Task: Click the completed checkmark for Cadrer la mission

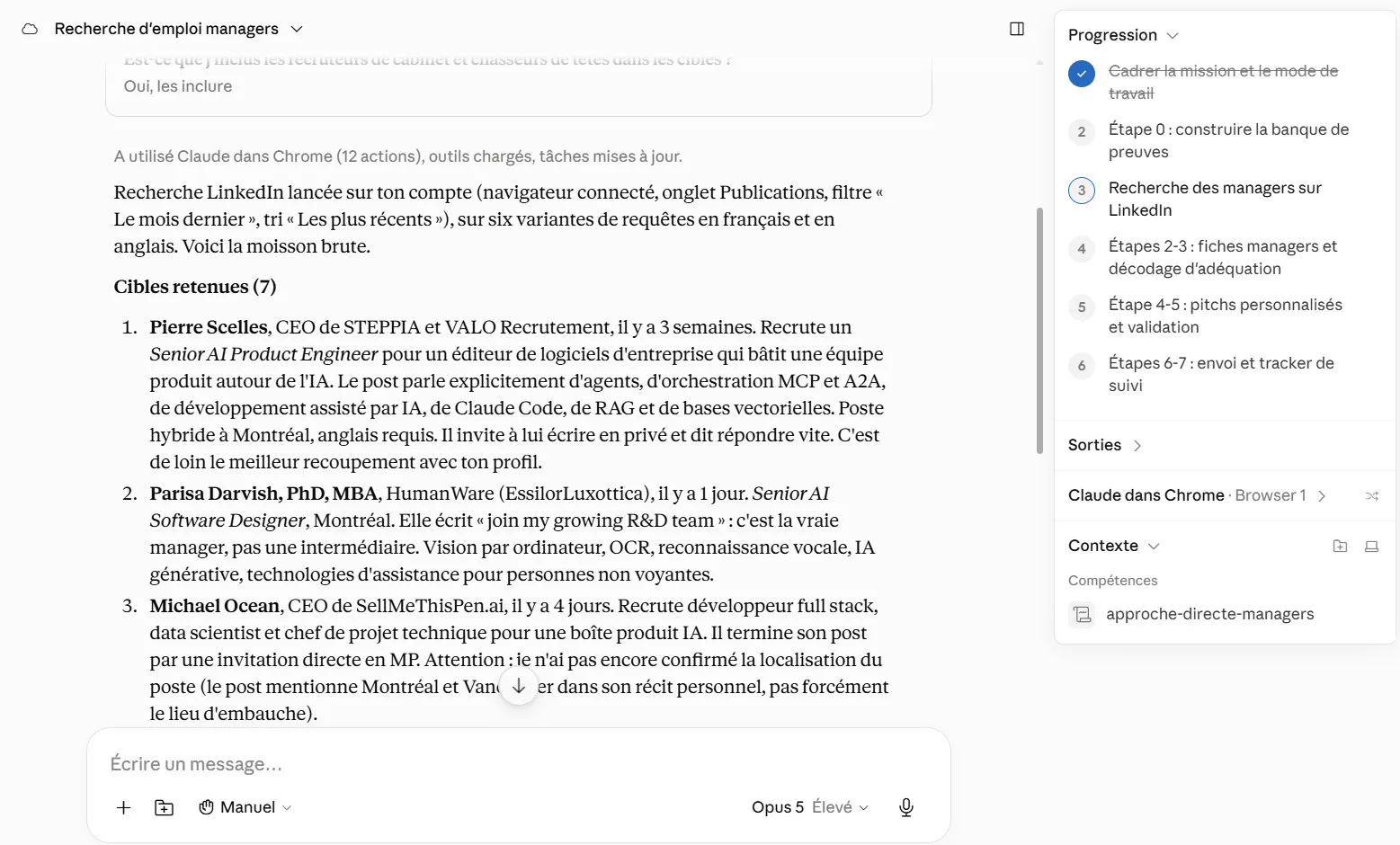Action: (x=1082, y=74)
